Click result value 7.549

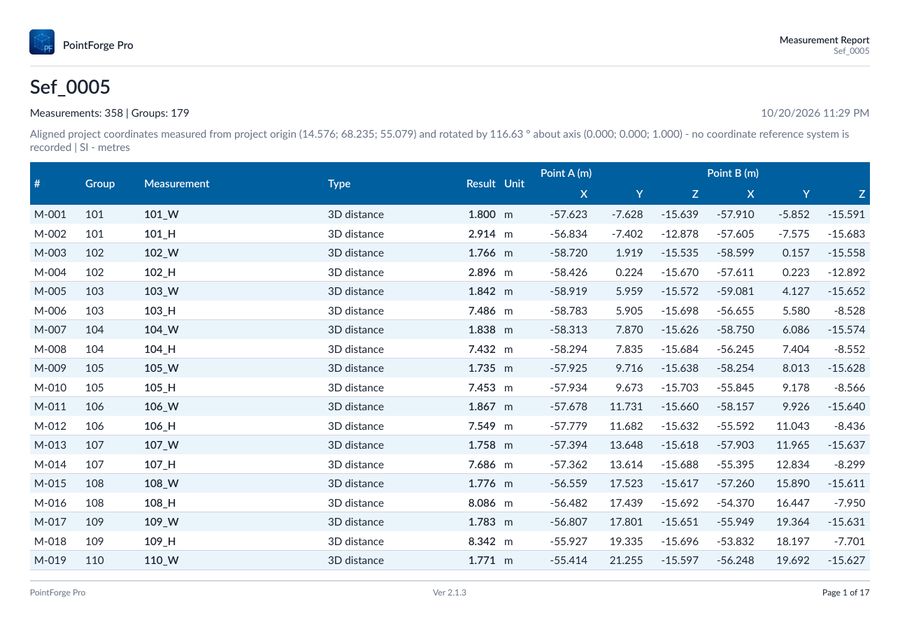coord(482,426)
